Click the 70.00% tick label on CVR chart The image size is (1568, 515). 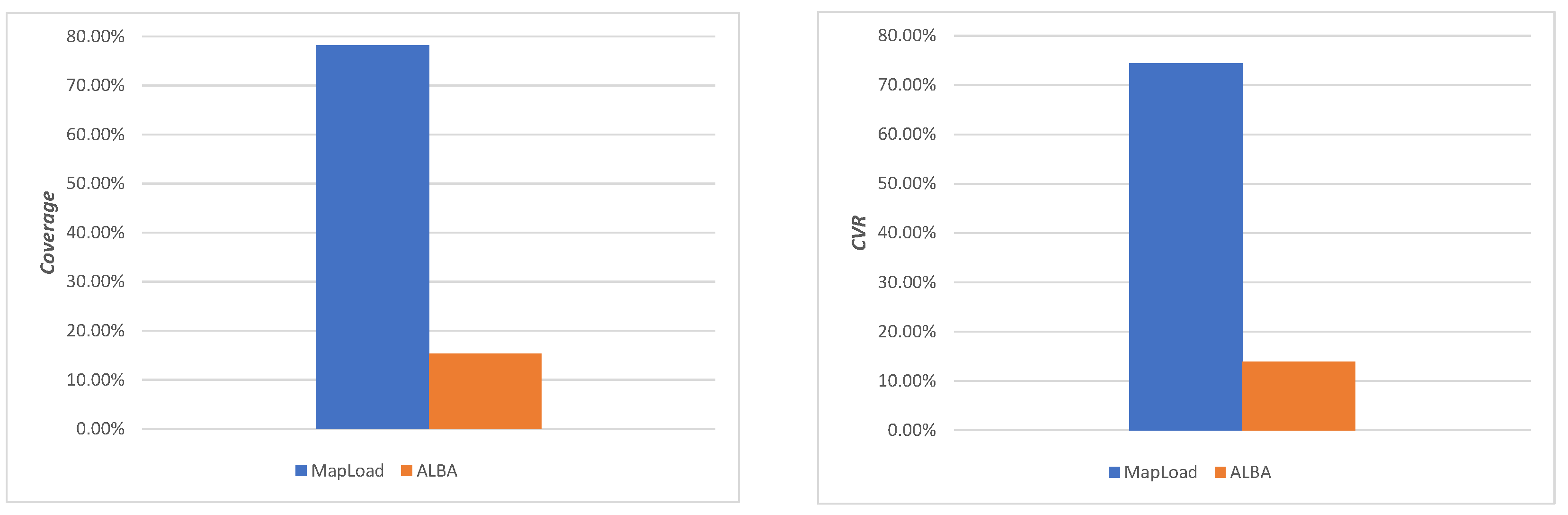tap(906, 85)
